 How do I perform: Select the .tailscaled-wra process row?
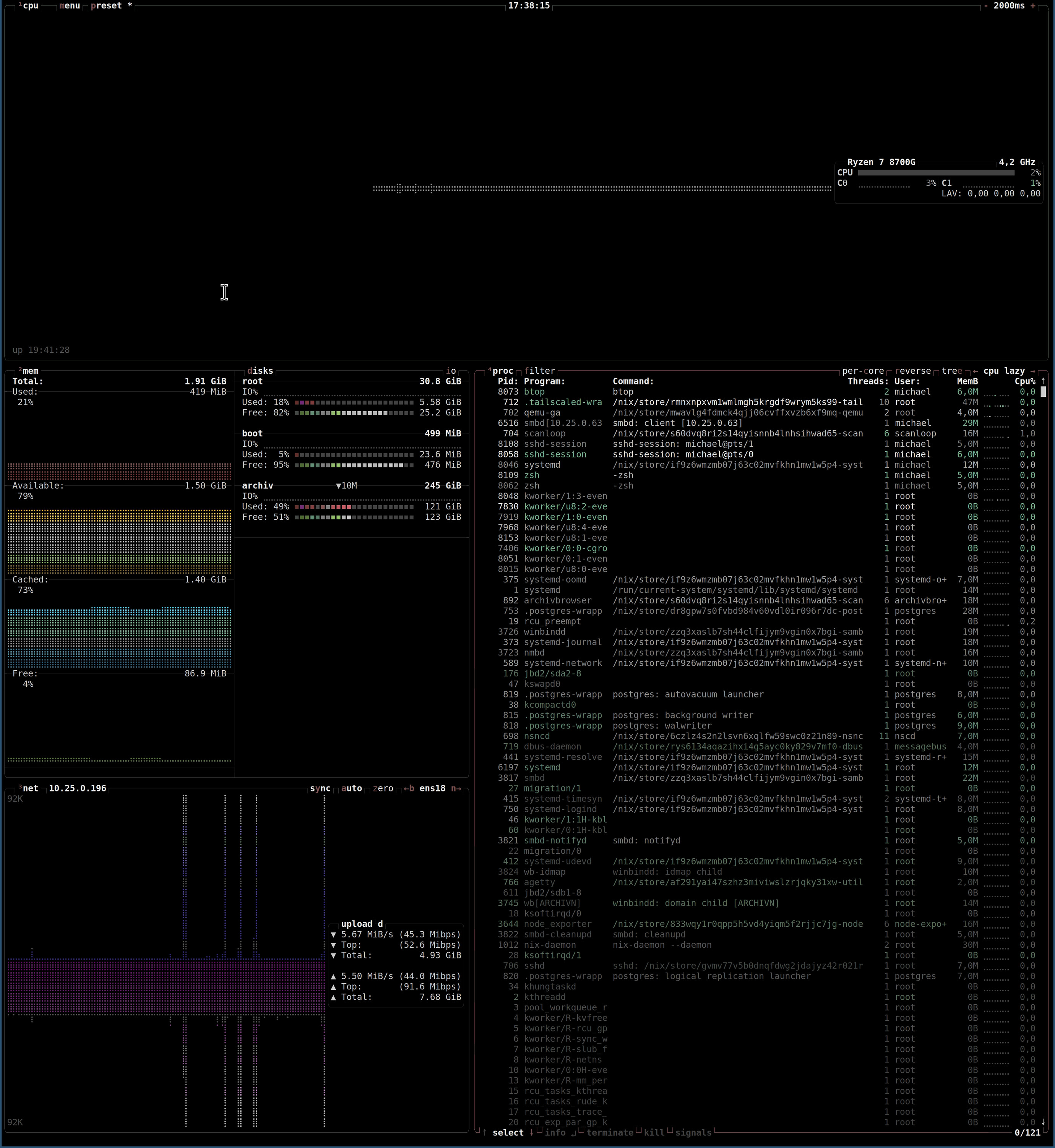pyautogui.click(x=766, y=402)
